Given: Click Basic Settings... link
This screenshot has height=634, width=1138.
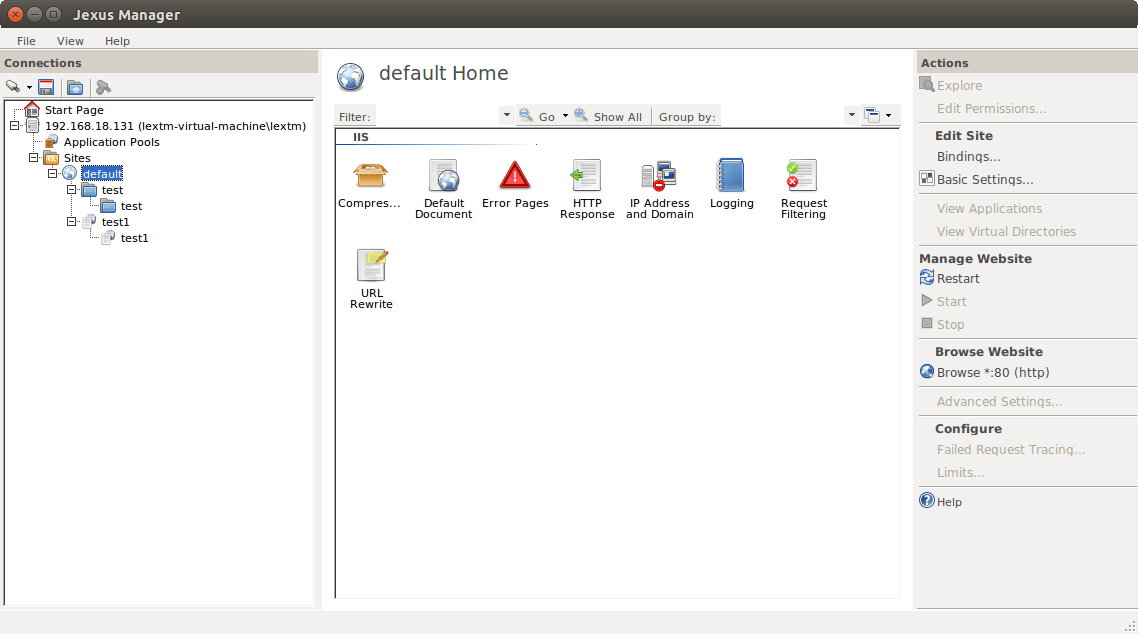Looking at the screenshot, I should [x=985, y=179].
